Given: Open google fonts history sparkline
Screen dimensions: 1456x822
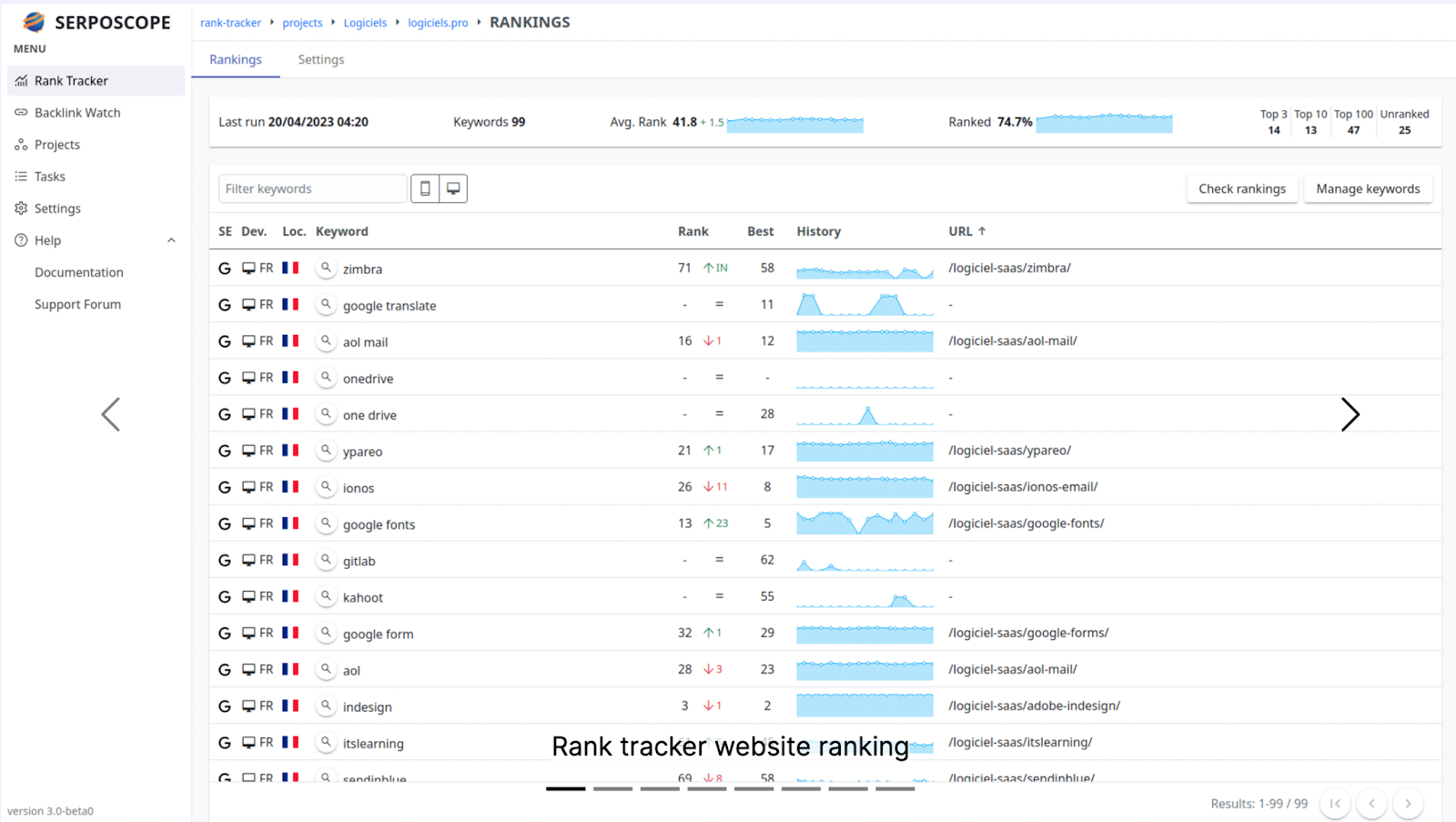Looking at the screenshot, I should 864,523.
